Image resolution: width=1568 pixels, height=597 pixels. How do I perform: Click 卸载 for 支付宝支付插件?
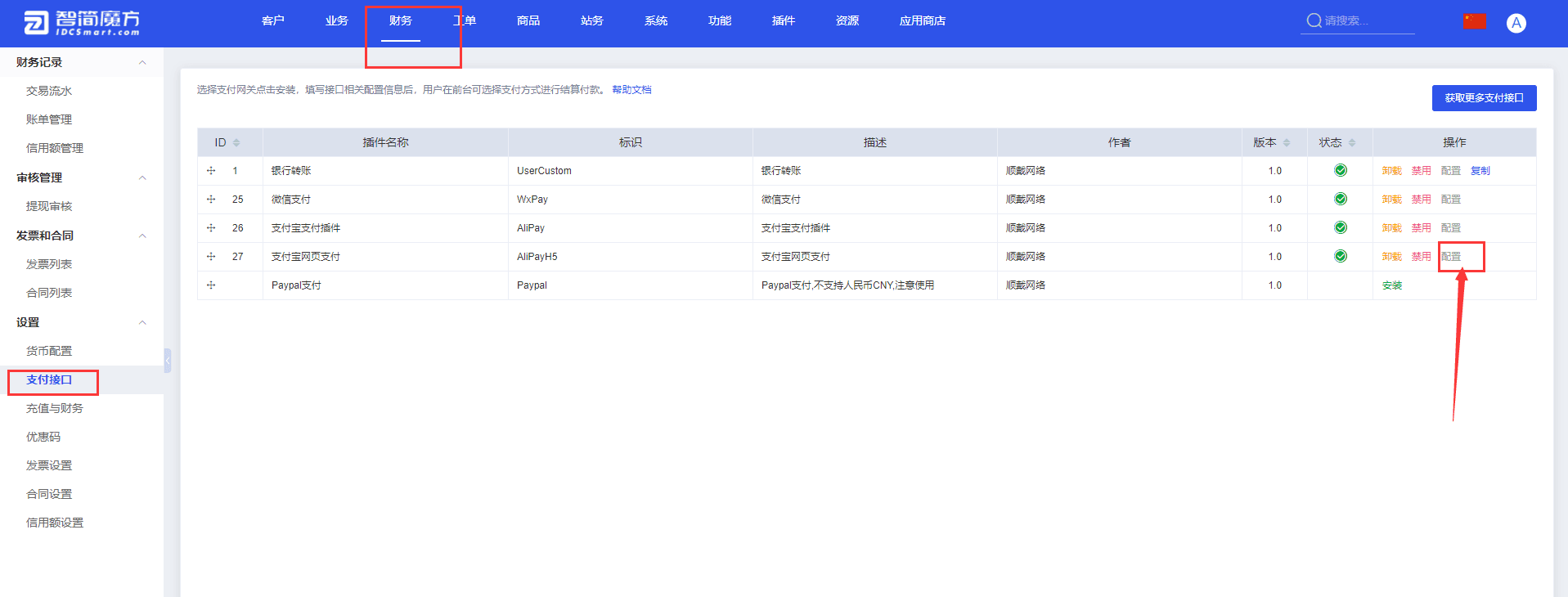coord(1391,228)
